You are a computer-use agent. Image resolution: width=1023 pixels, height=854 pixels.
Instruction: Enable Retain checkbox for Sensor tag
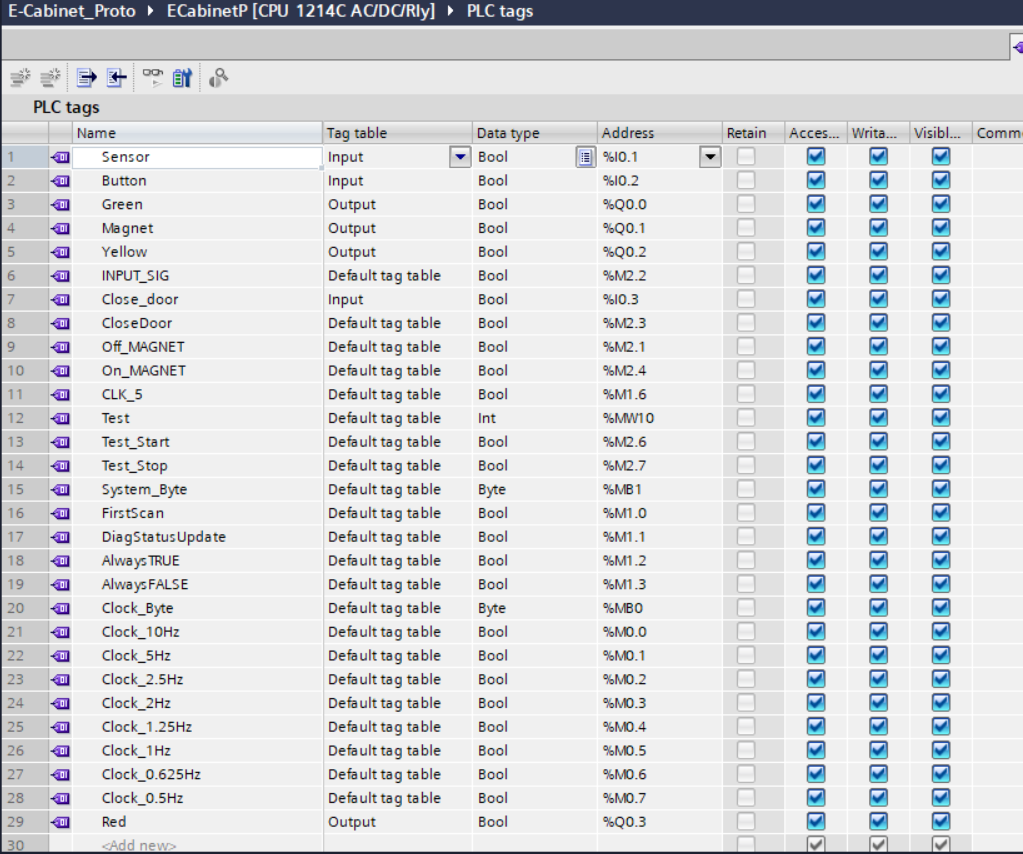[x=746, y=157]
